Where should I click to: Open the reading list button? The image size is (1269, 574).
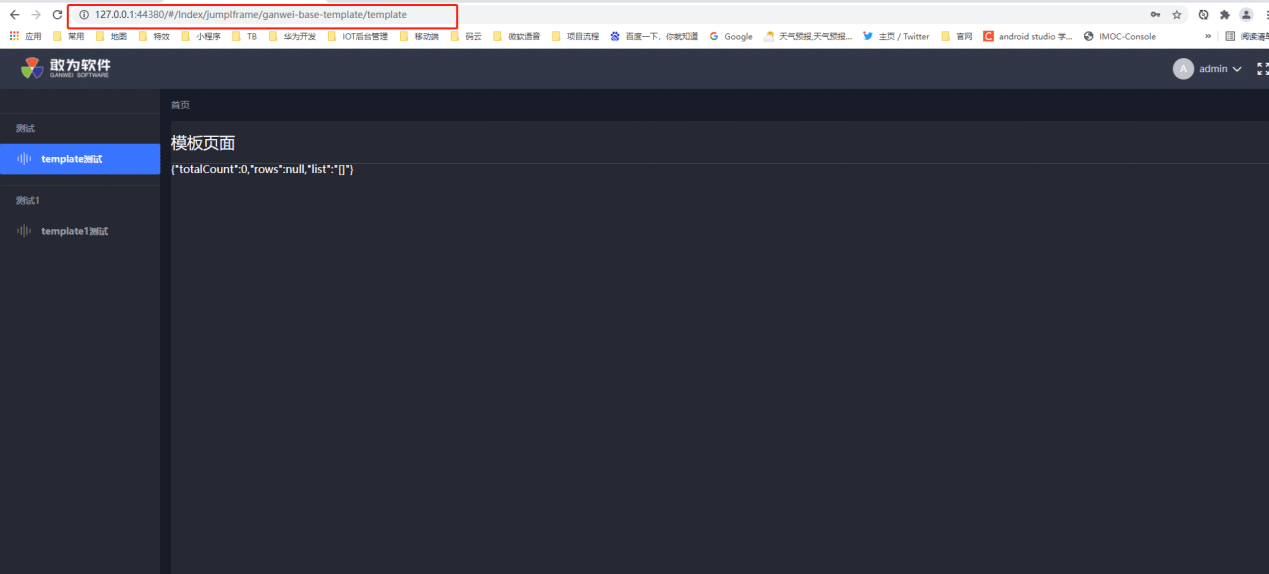1246,36
